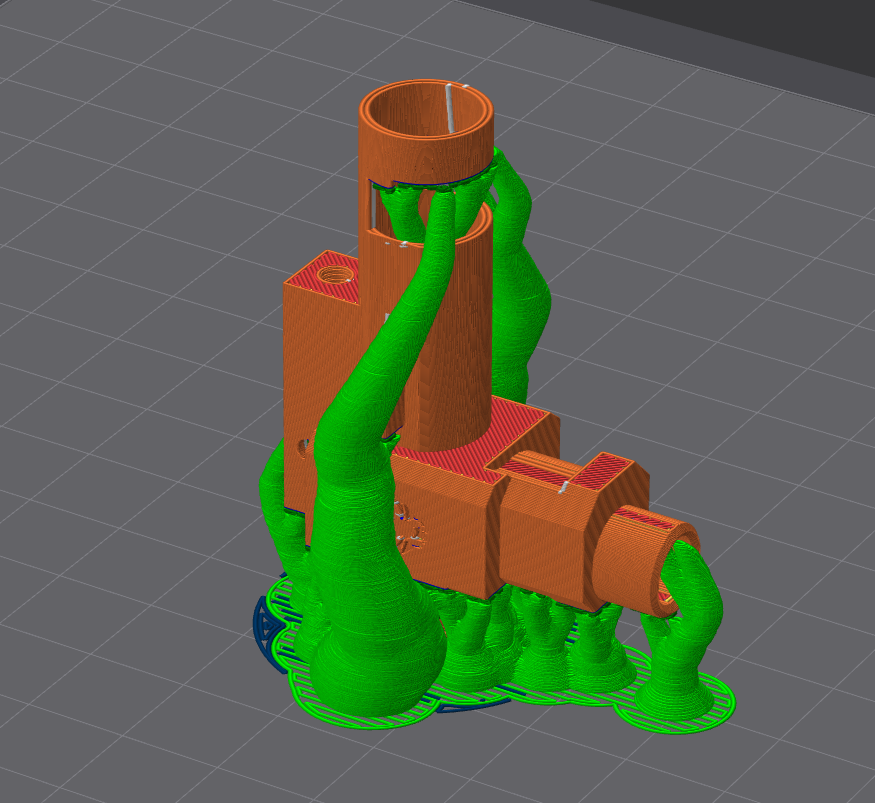Click the round side hole on the orange block
875x803 pixels.
click(x=304, y=447)
